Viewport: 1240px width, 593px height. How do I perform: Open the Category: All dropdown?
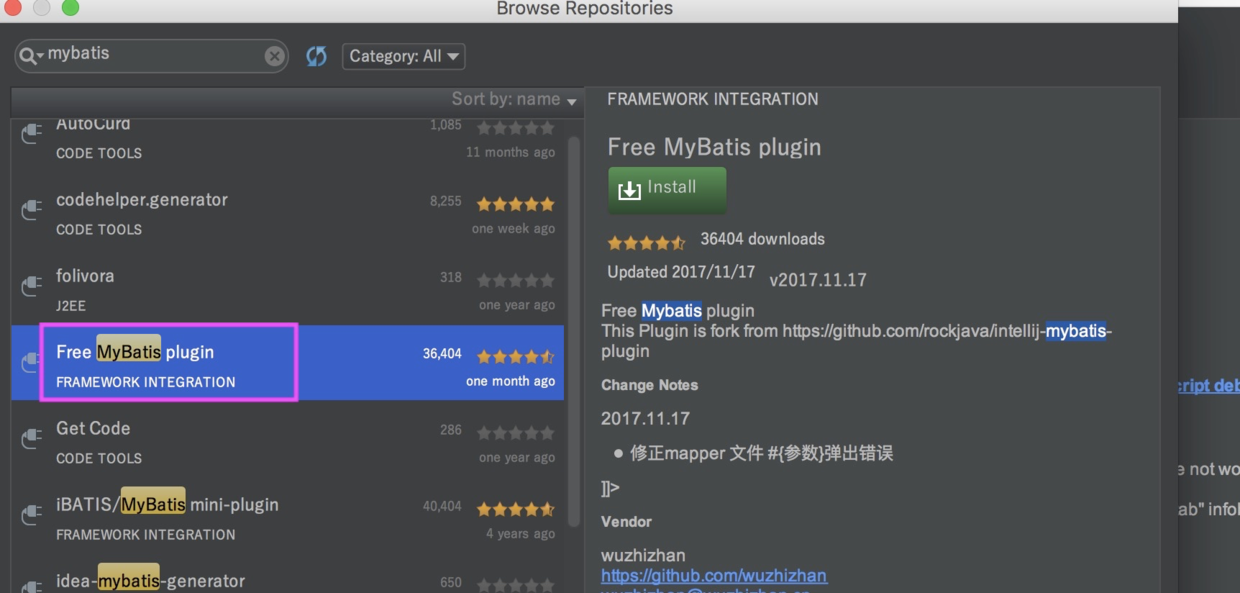point(404,56)
